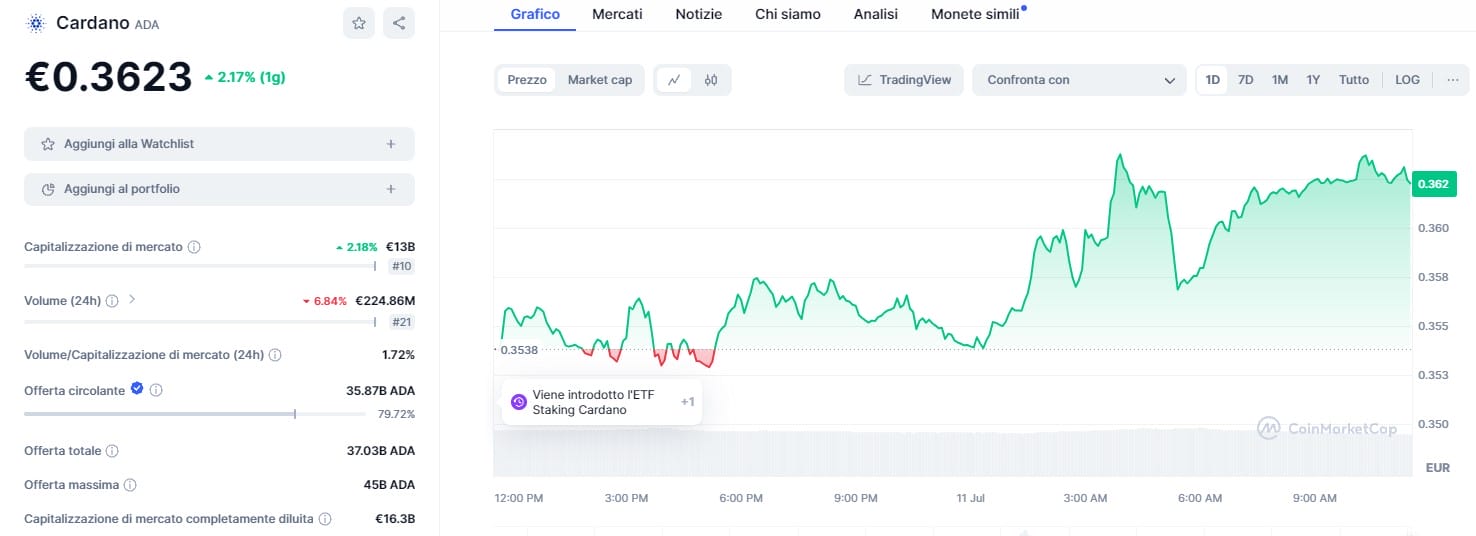Screen dimensions: 1476x536
Task: Switch to the Mercati tab
Action: coord(617,14)
